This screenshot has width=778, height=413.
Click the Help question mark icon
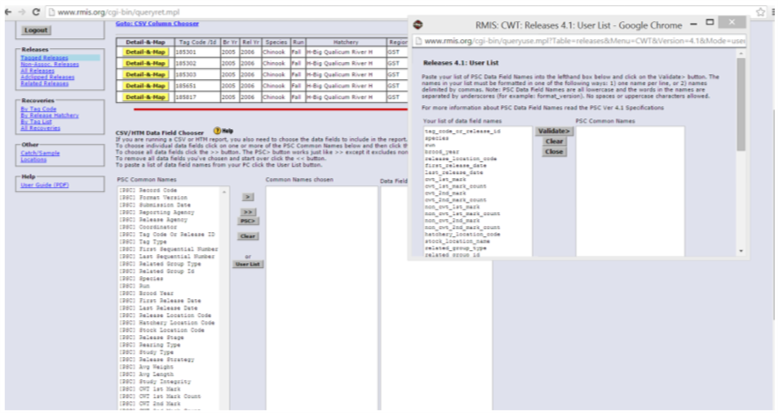(217, 131)
